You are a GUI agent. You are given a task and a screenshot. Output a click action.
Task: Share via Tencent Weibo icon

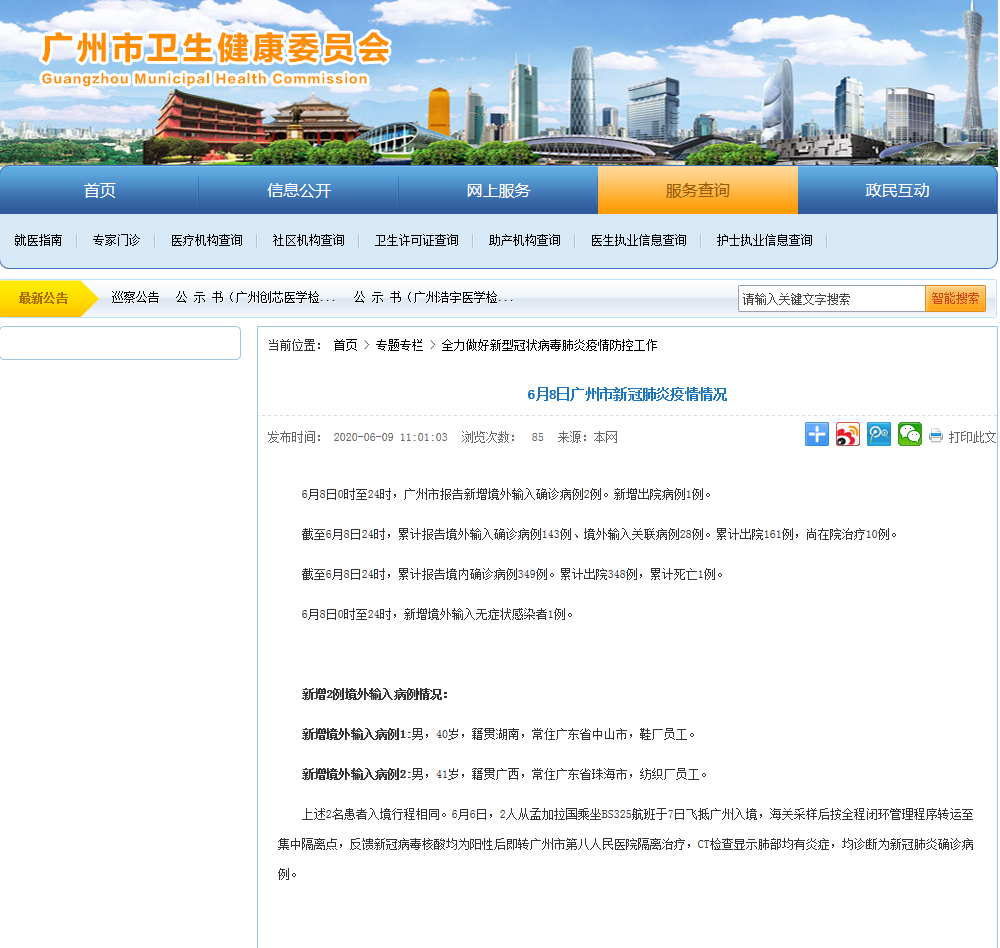879,434
